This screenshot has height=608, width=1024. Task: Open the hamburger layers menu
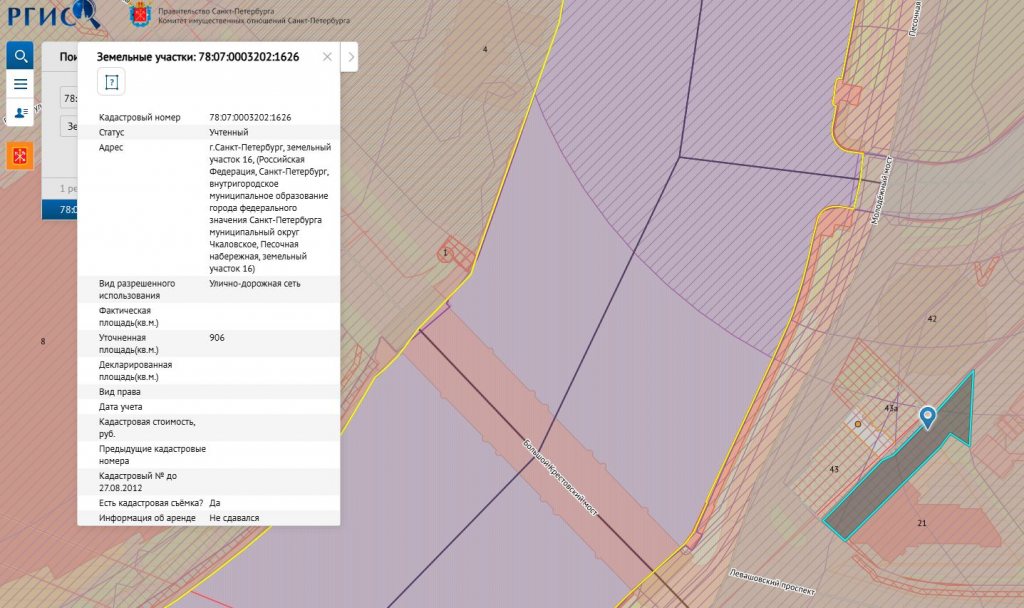pos(20,84)
